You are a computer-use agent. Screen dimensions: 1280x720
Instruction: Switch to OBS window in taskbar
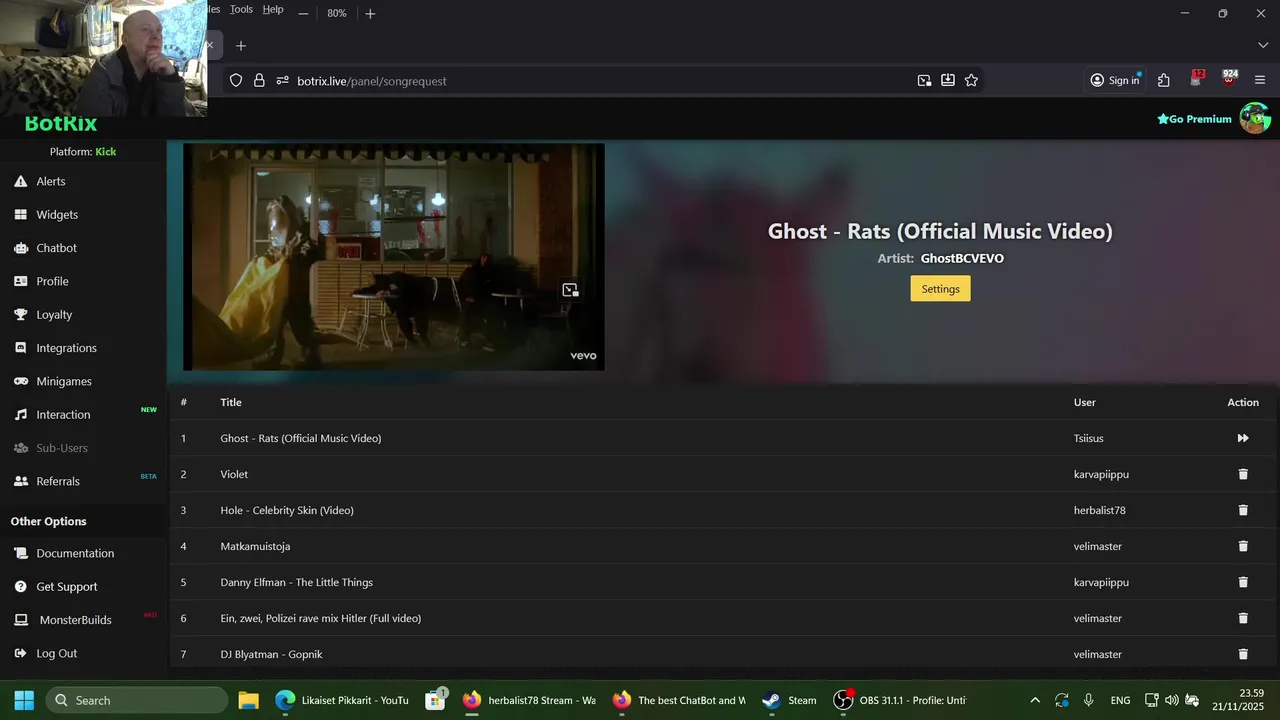tap(900, 700)
